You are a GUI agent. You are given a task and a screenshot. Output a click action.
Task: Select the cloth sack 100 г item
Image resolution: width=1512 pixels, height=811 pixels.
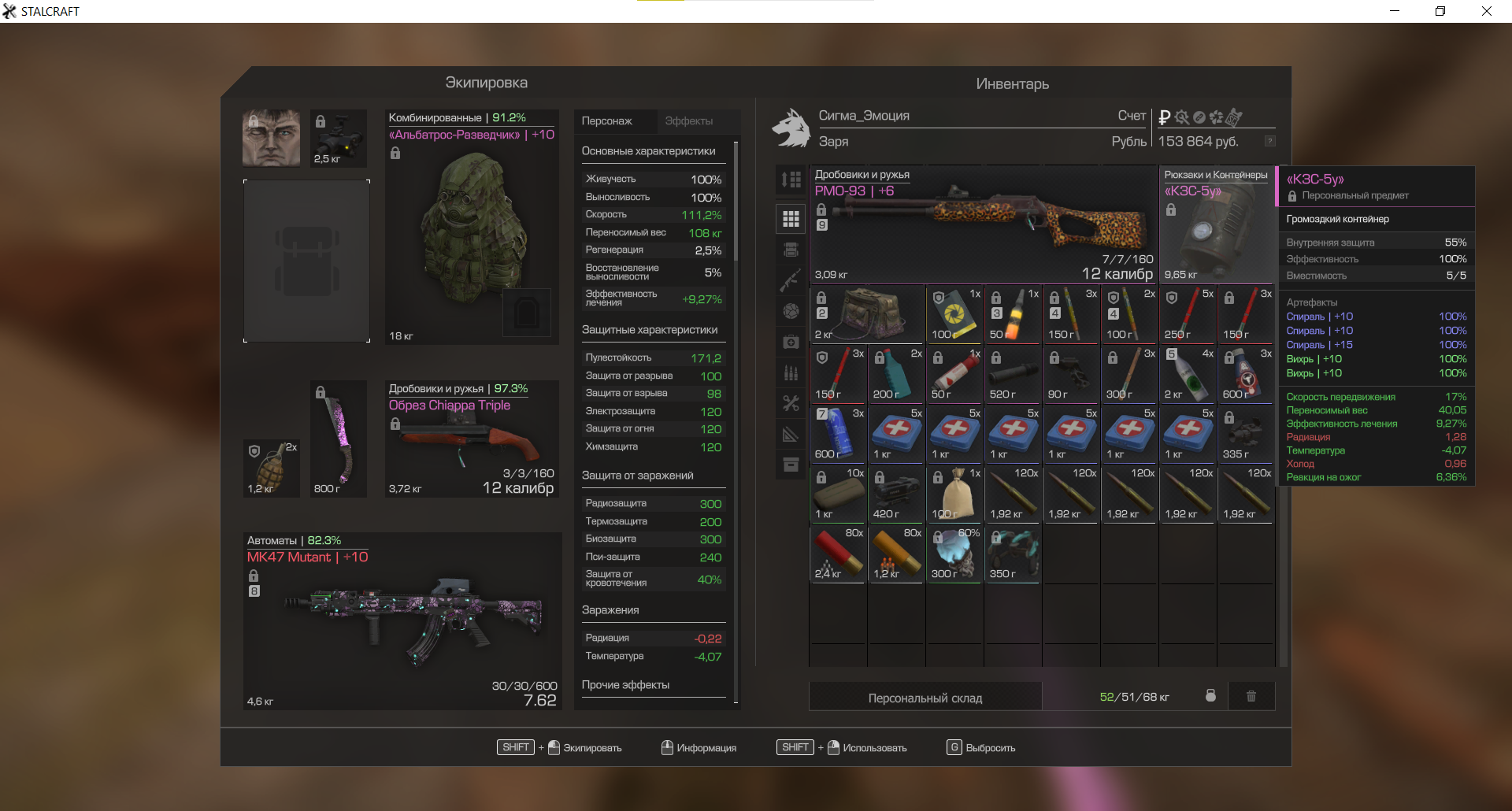pyautogui.click(x=954, y=494)
